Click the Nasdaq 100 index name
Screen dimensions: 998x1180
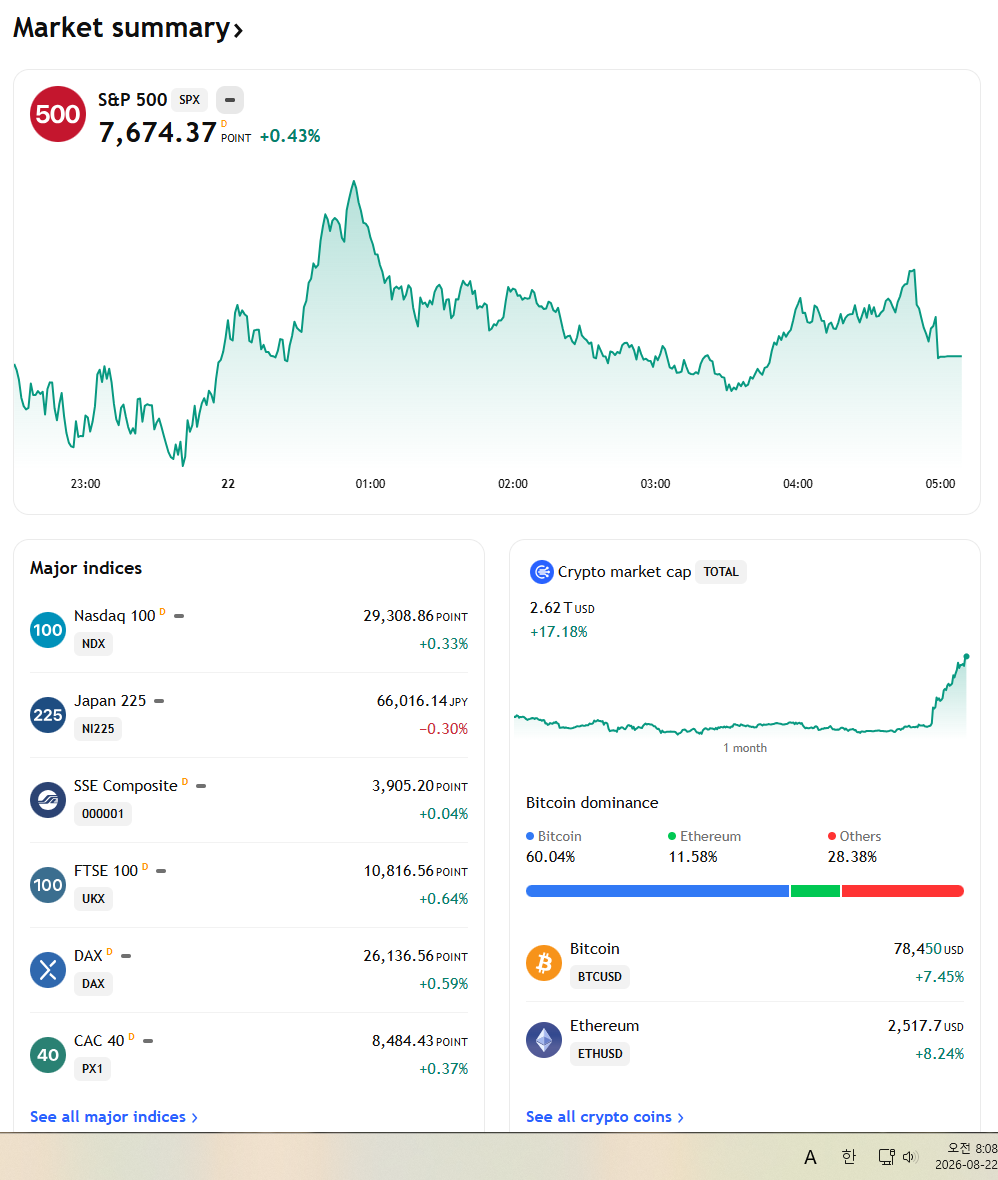(x=114, y=616)
